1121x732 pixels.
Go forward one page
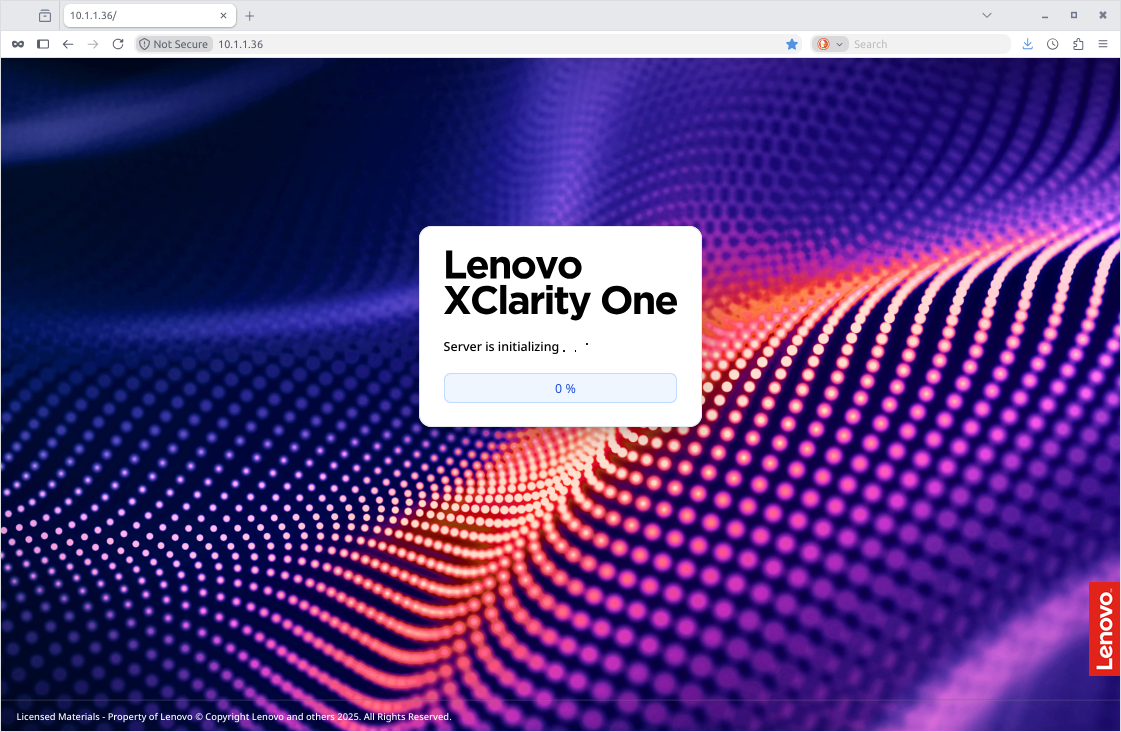point(93,44)
